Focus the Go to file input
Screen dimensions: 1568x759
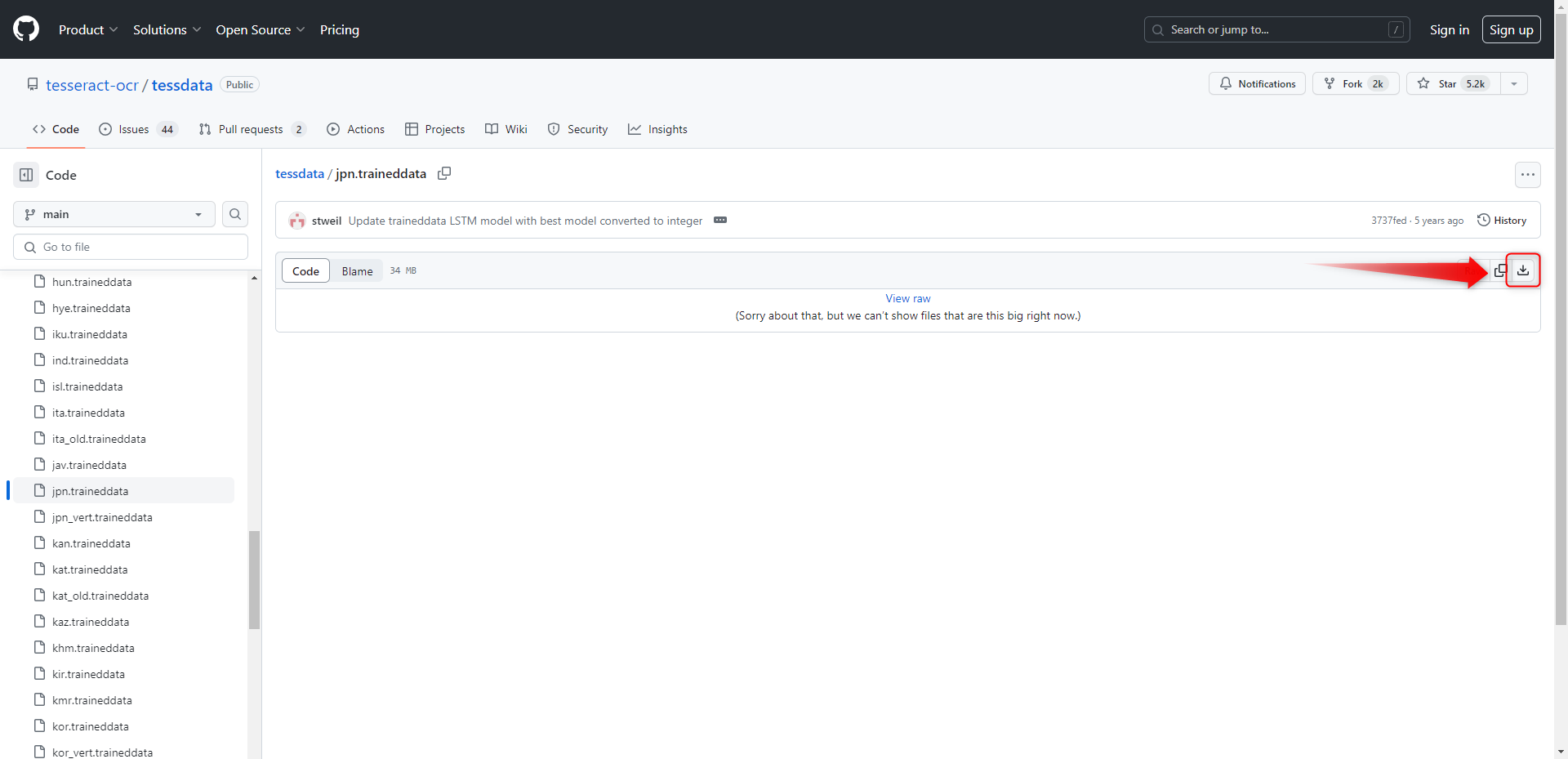(x=131, y=247)
